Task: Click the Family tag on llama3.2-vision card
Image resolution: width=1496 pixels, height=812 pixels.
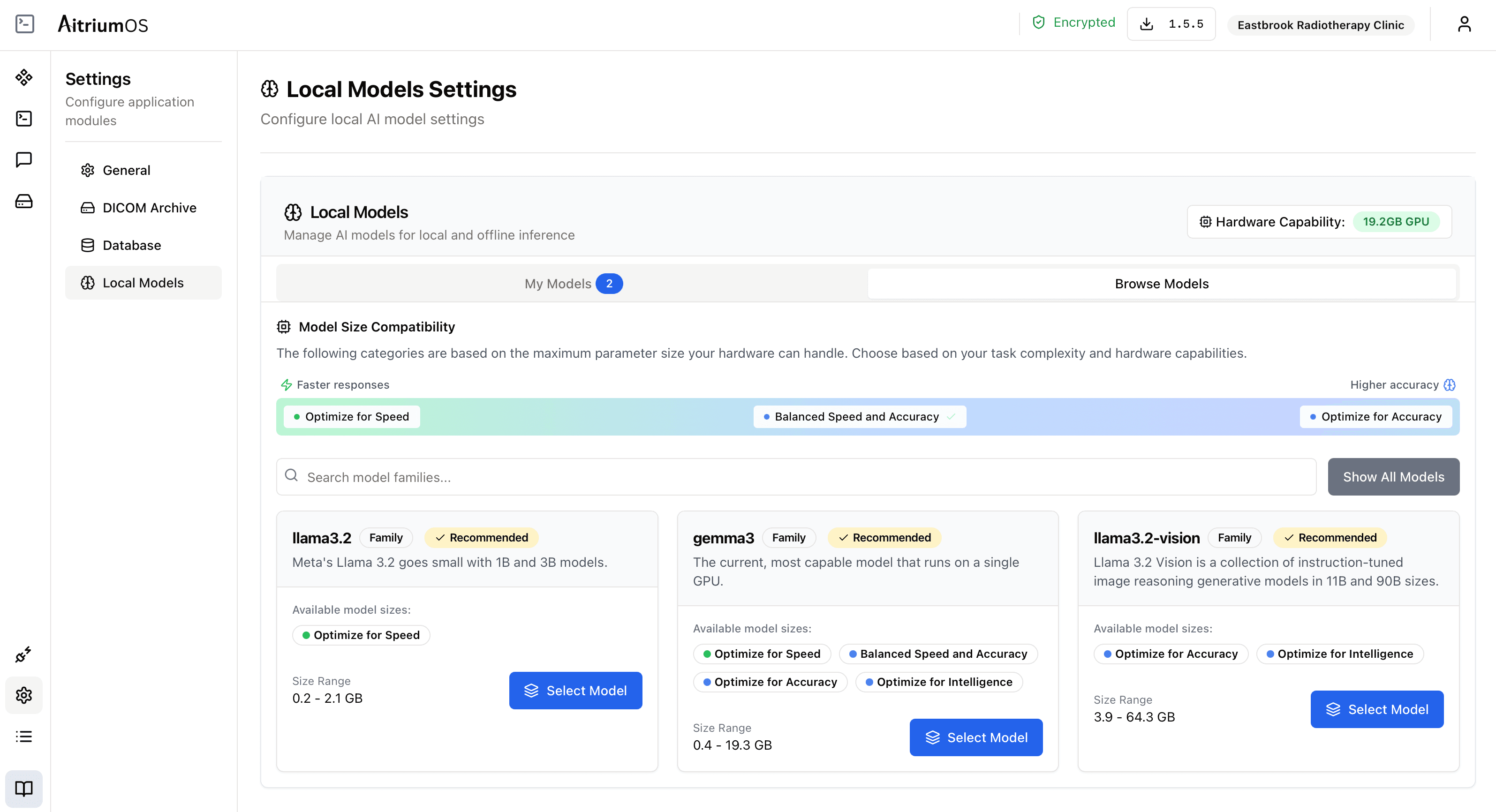Action: [1234, 538]
